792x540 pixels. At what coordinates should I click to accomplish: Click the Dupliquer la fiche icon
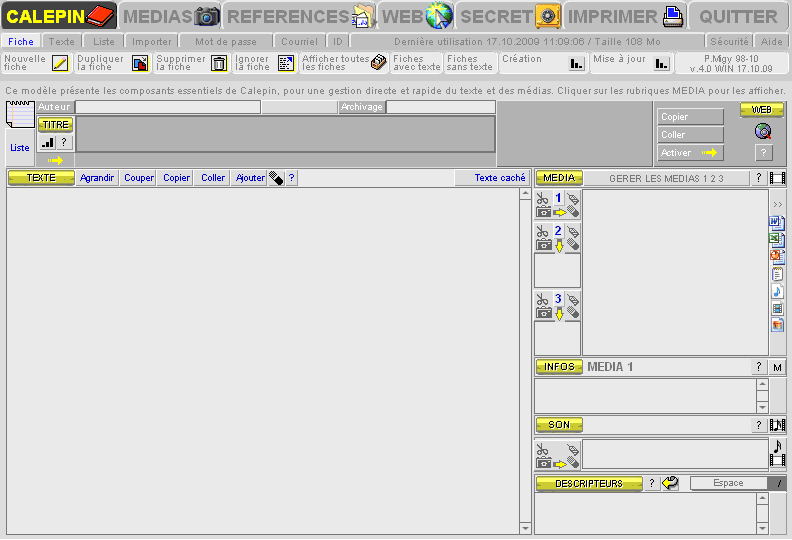[140, 63]
